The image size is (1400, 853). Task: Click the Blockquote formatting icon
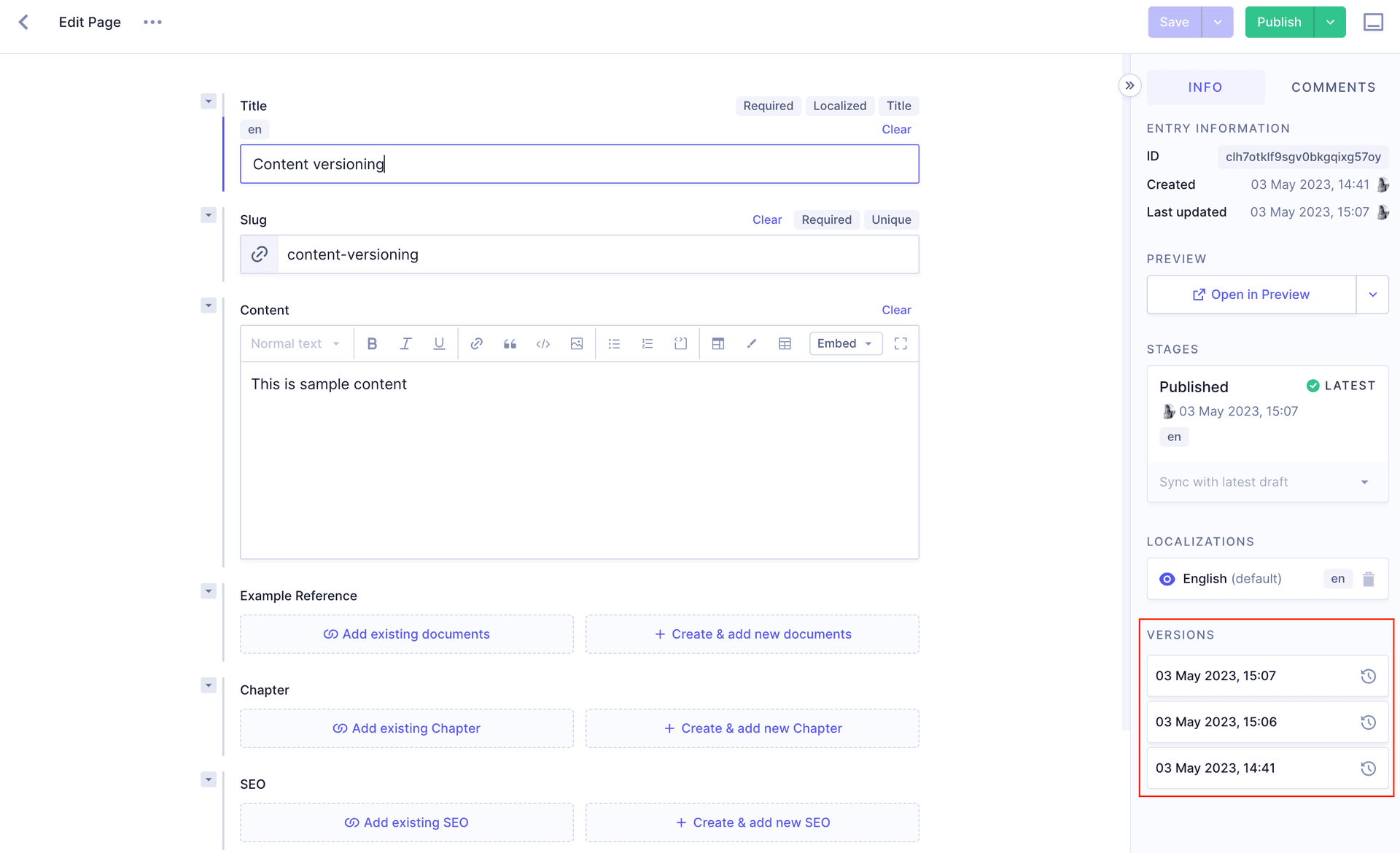pyautogui.click(x=509, y=343)
